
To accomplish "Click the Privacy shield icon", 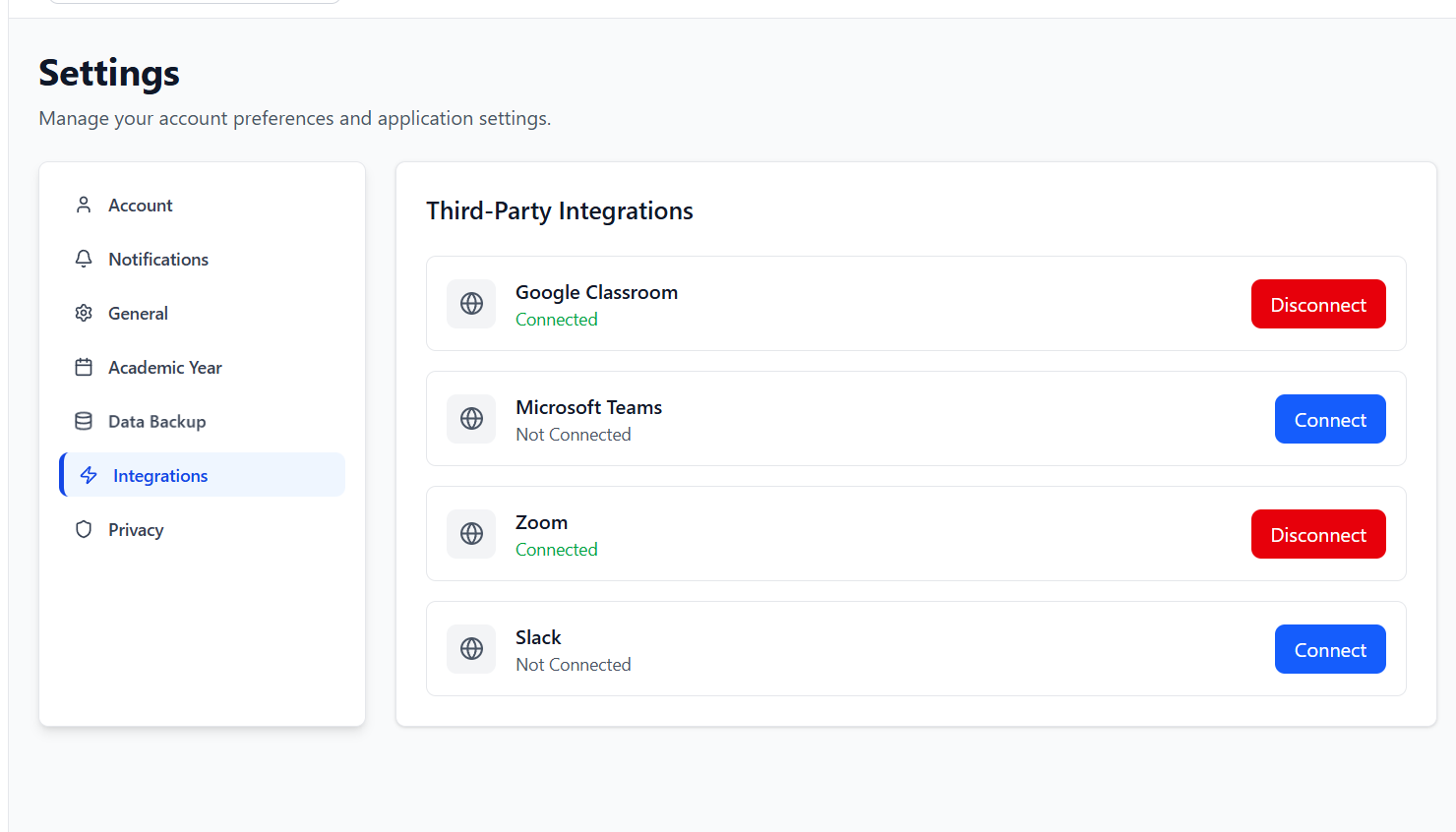I will coord(84,529).
